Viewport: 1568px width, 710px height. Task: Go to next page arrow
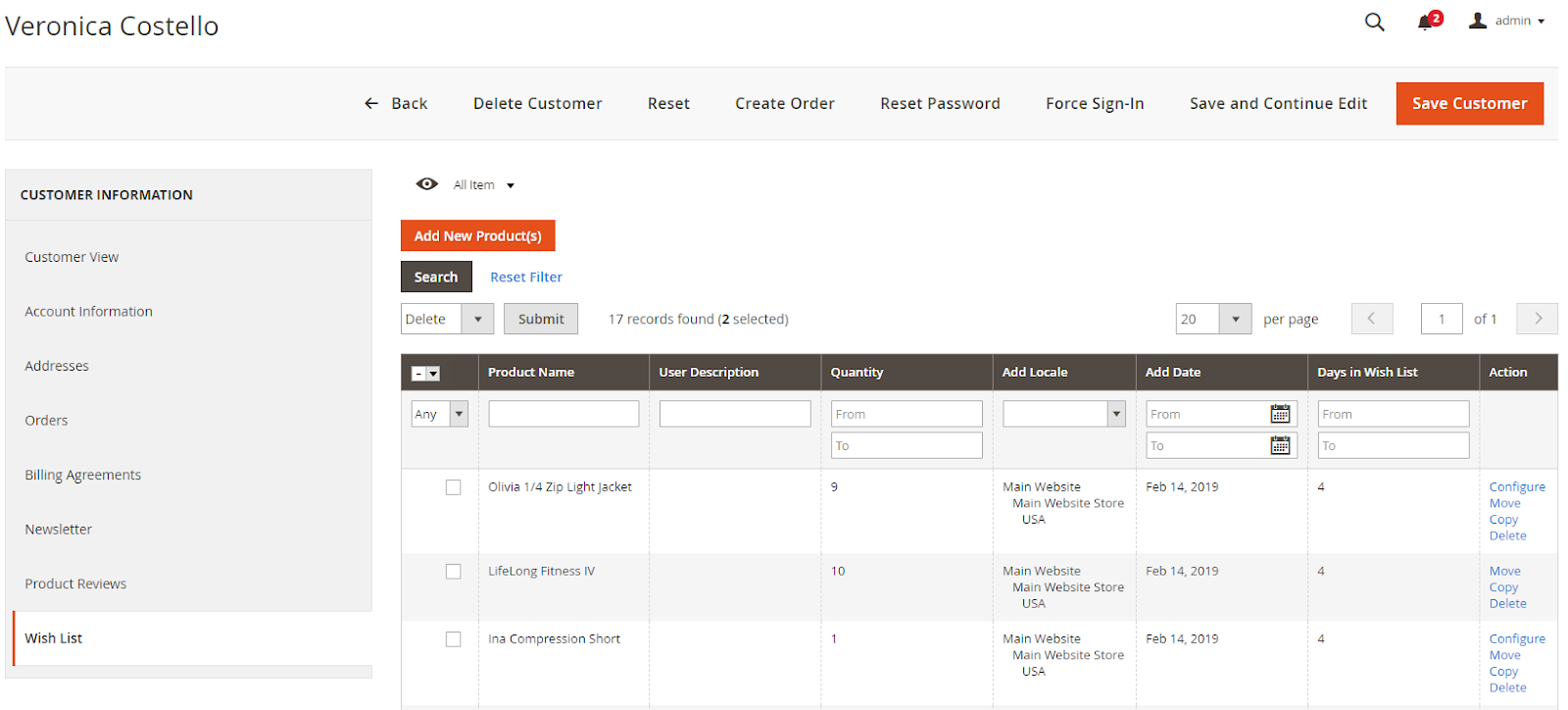[1537, 319]
